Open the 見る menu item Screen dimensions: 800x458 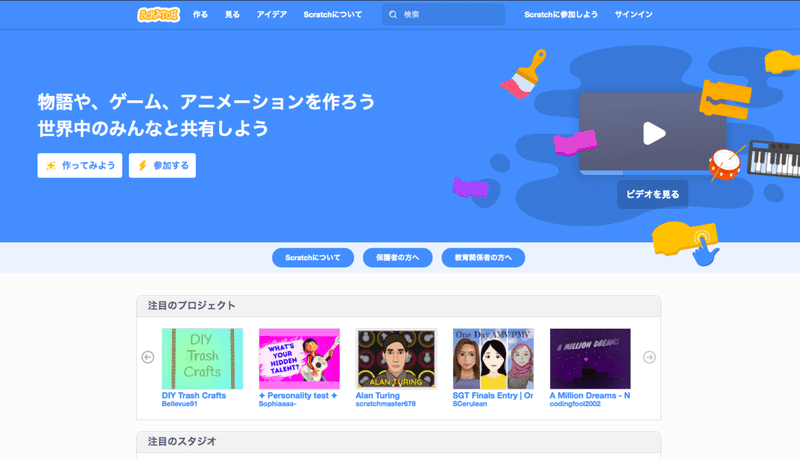point(232,15)
